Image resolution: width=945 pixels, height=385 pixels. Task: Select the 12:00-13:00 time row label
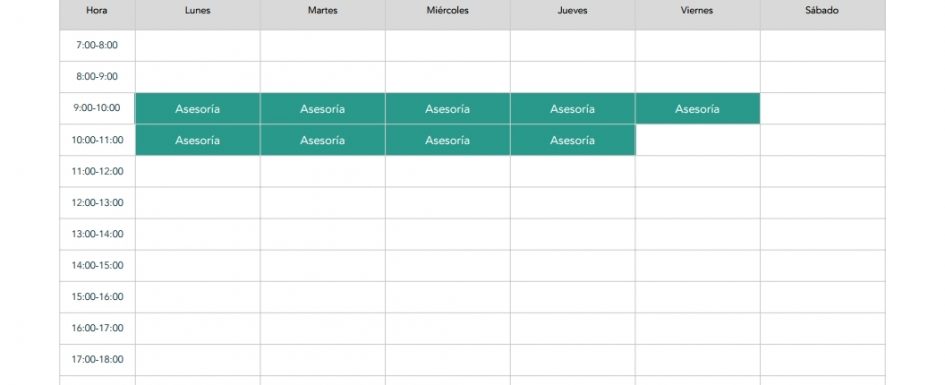[97, 202]
